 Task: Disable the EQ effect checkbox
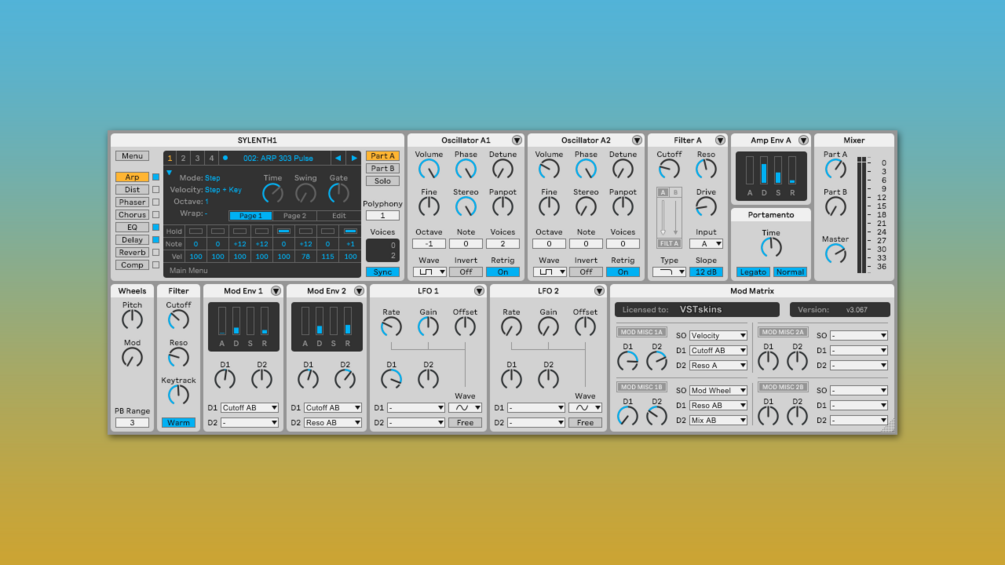click(156, 227)
